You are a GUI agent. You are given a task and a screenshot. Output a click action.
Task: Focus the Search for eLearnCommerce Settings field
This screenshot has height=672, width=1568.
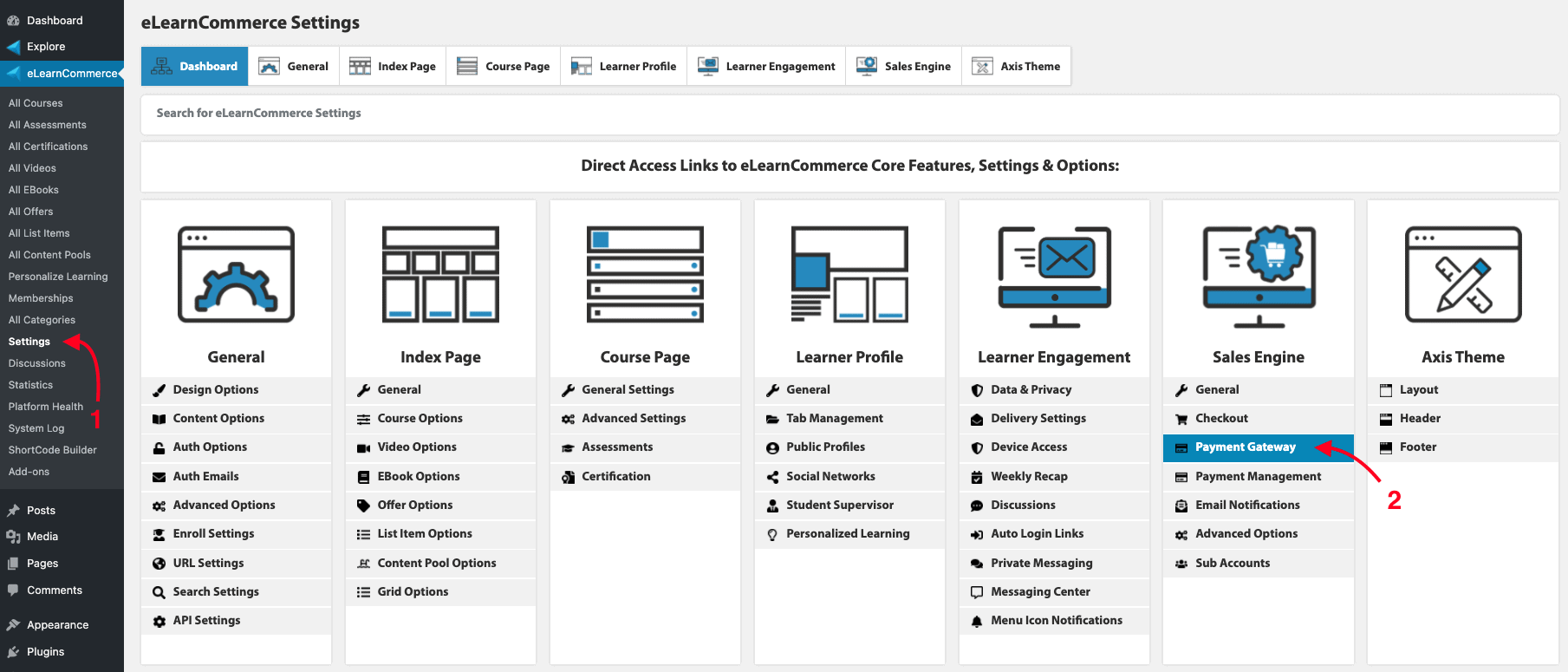(x=849, y=114)
